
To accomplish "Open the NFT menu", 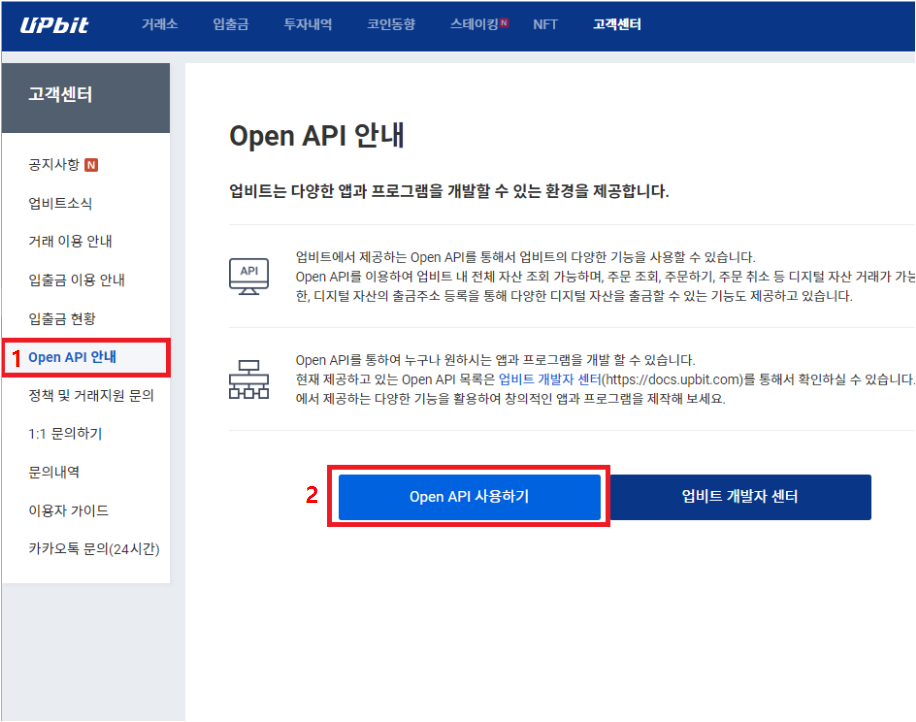I will coord(545,25).
